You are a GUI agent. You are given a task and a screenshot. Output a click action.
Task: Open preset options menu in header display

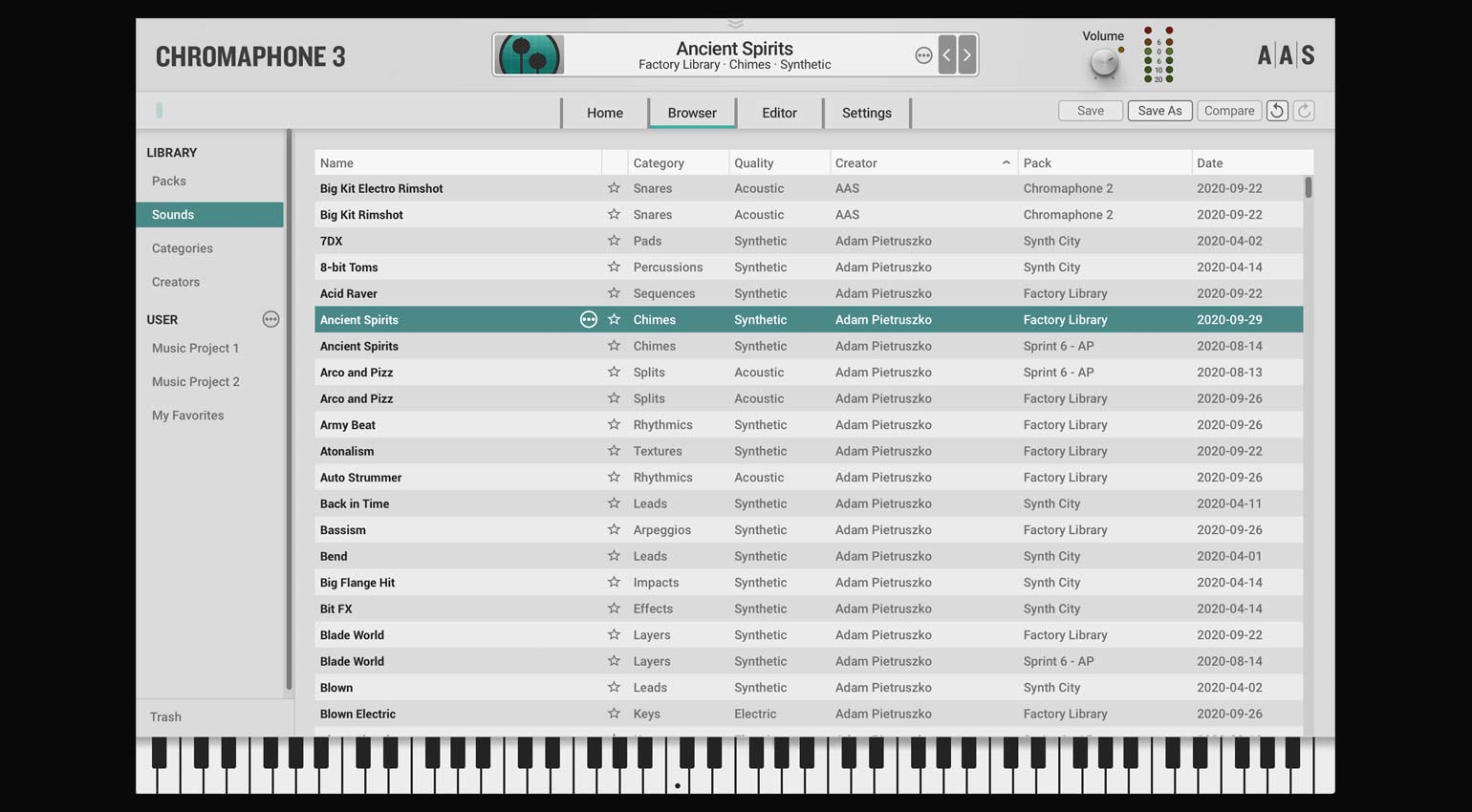pos(923,55)
